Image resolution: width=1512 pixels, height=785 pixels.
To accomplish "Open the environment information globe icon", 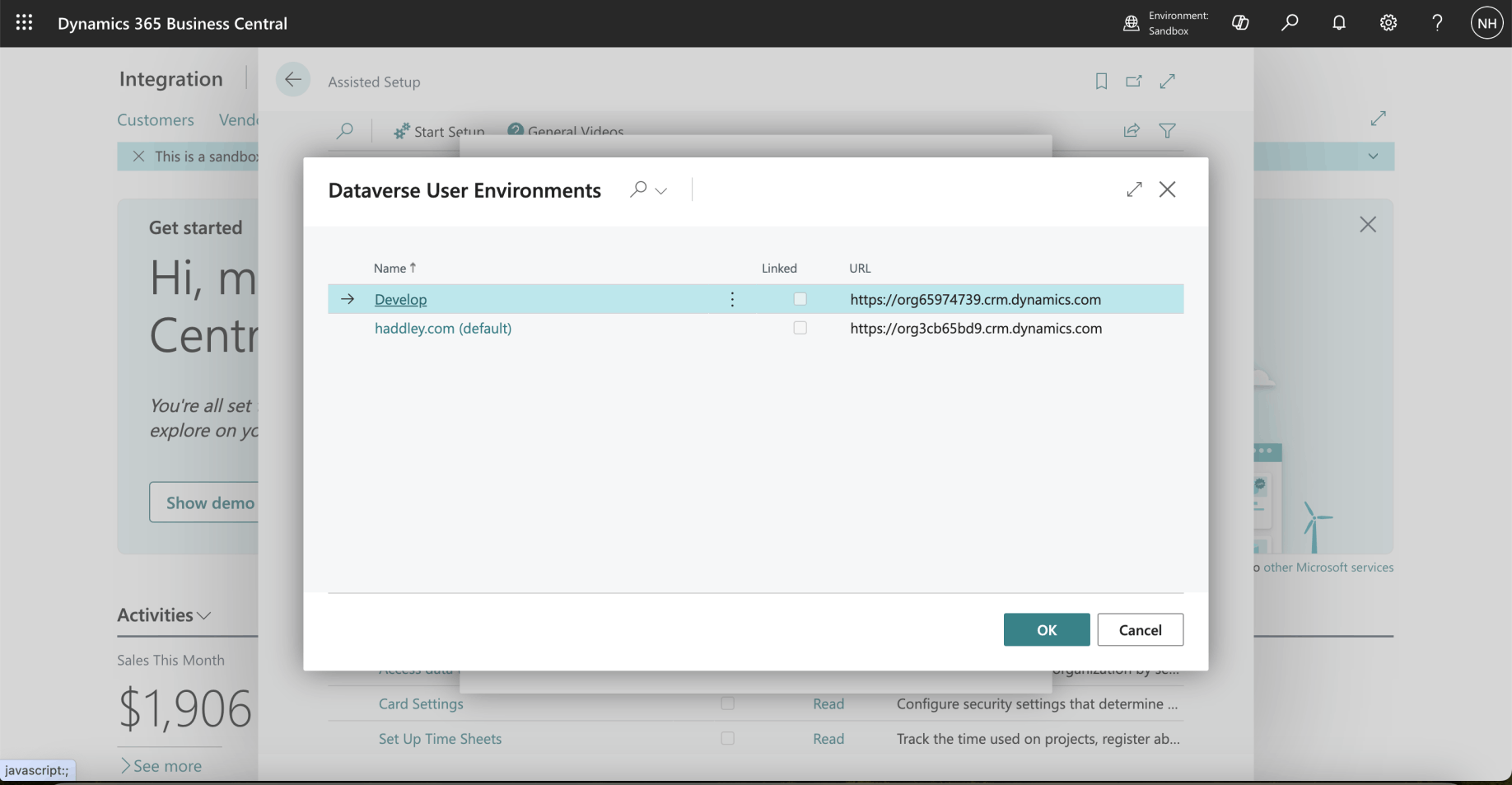I will point(1132,23).
